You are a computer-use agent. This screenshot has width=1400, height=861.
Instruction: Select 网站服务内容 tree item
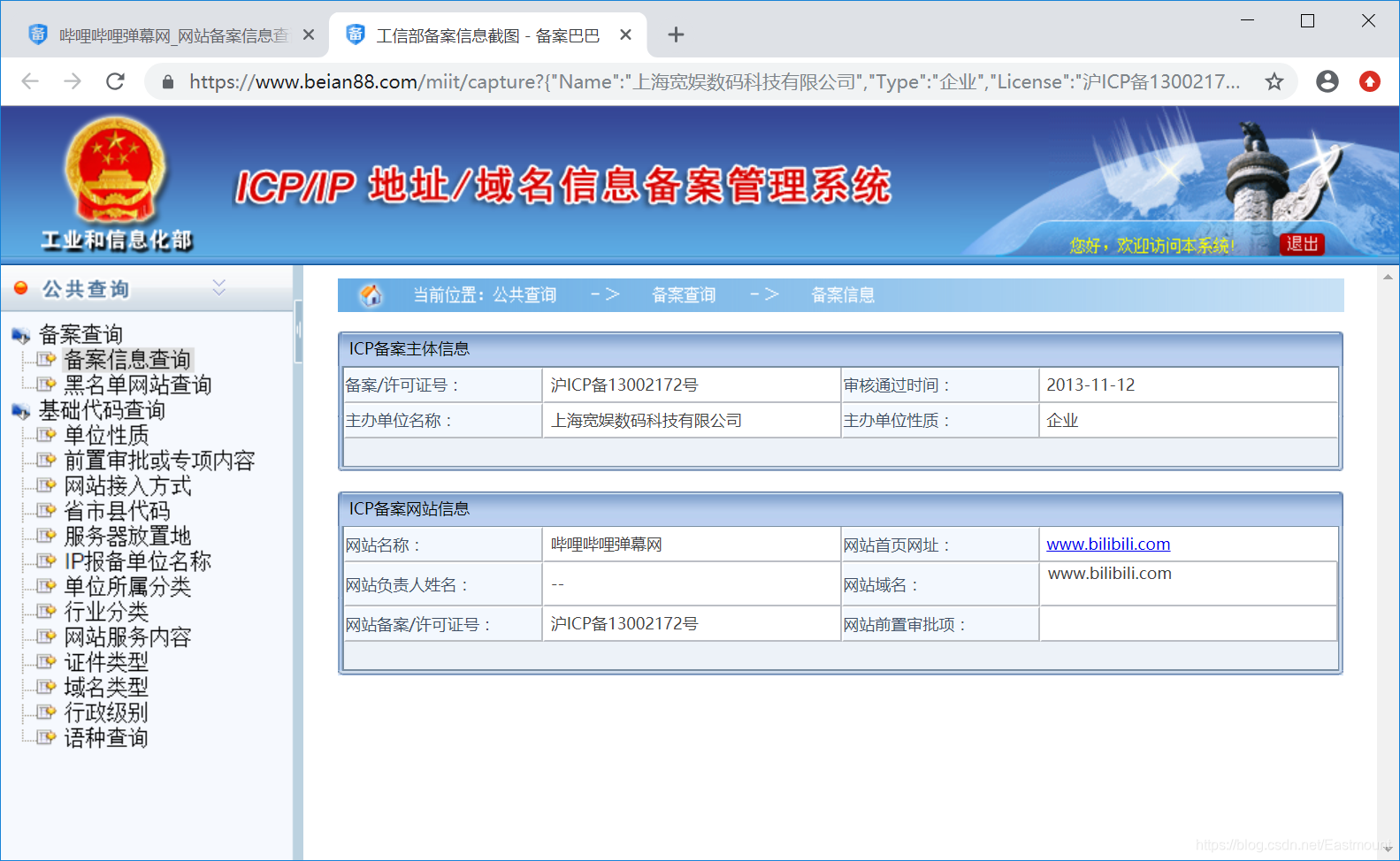coord(127,636)
